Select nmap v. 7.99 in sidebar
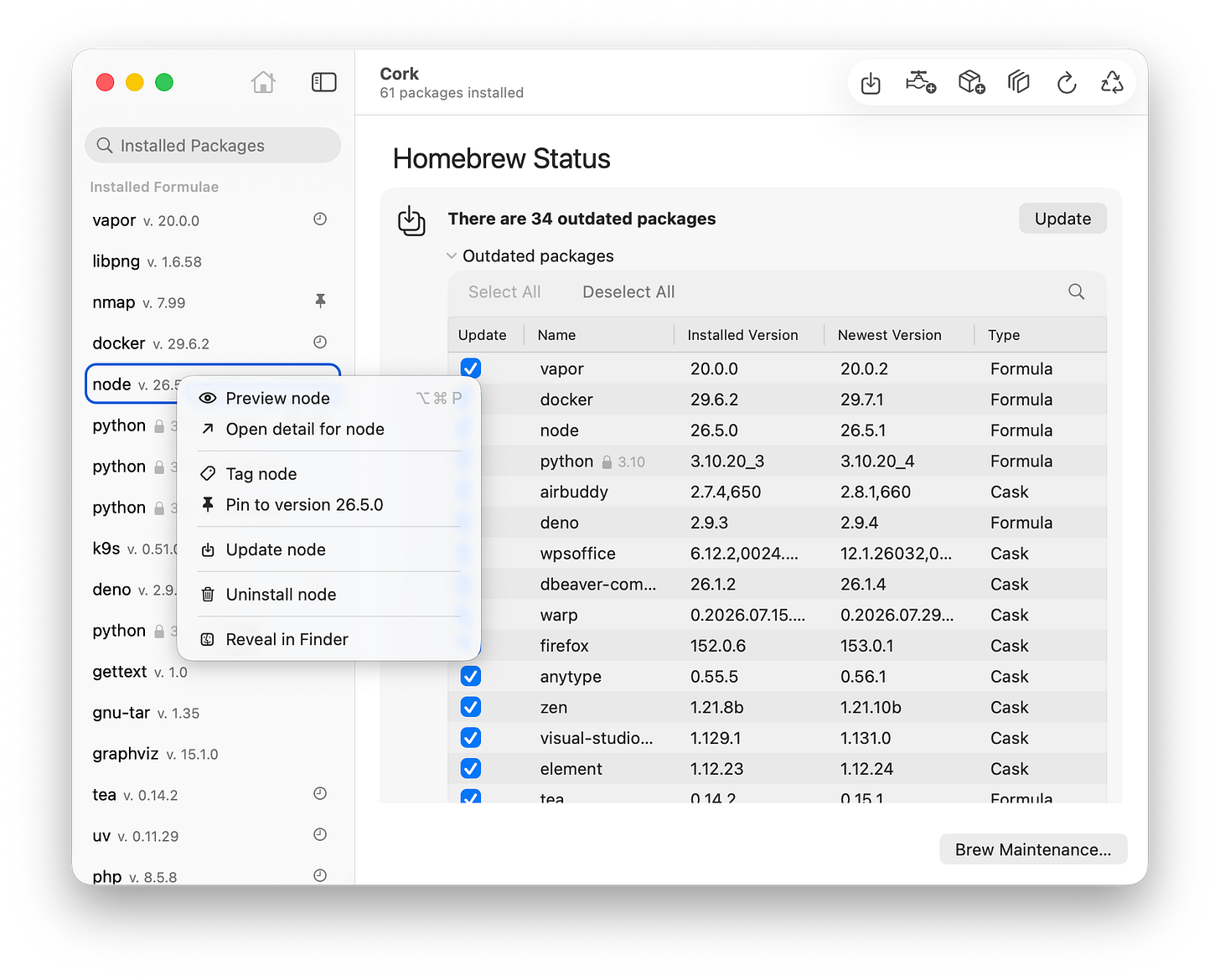 pyautogui.click(x=213, y=302)
